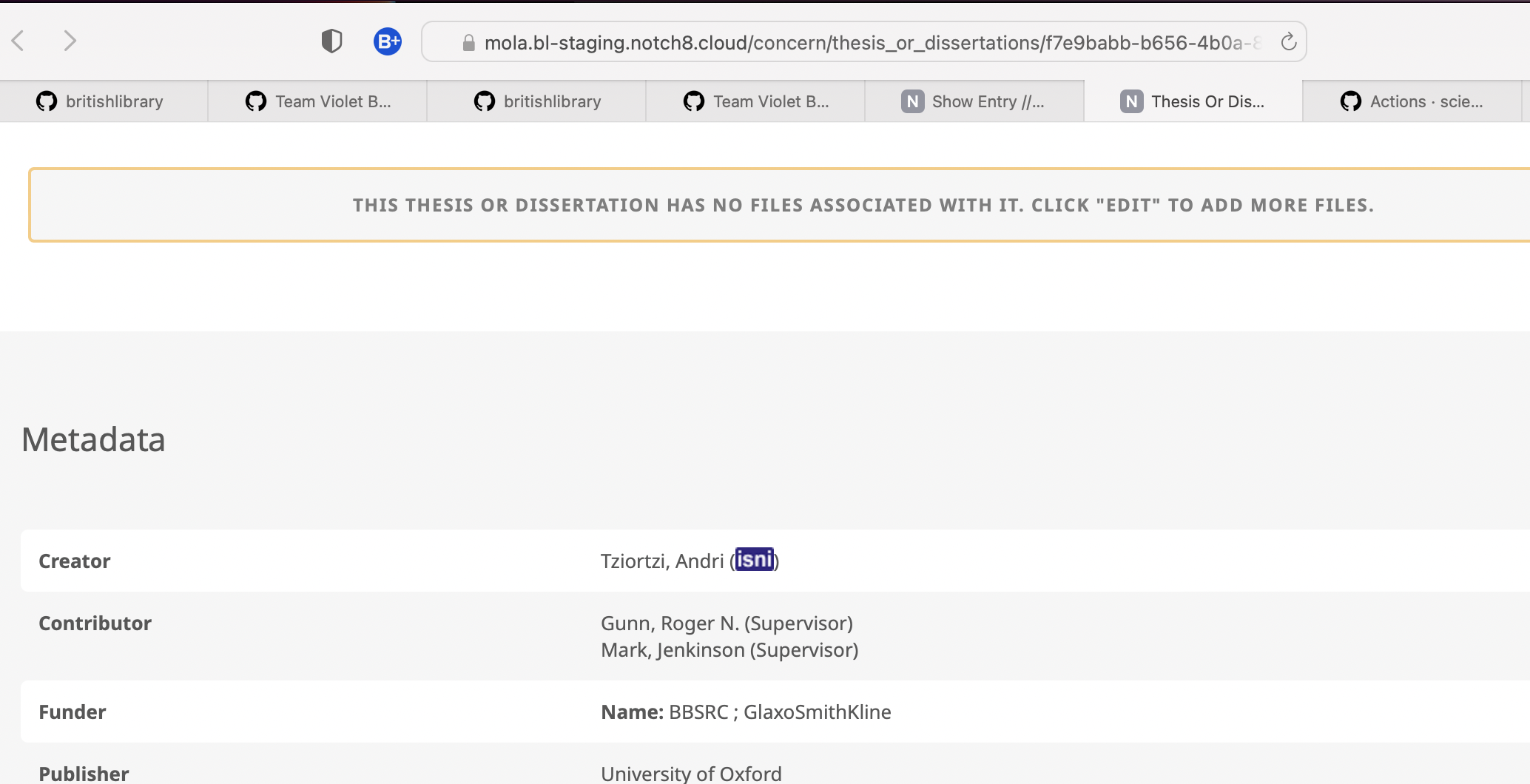Screen dimensions: 1530x784
Task: View site security via the padlock icon
Action: pyautogui.click(x=468, y=42)
